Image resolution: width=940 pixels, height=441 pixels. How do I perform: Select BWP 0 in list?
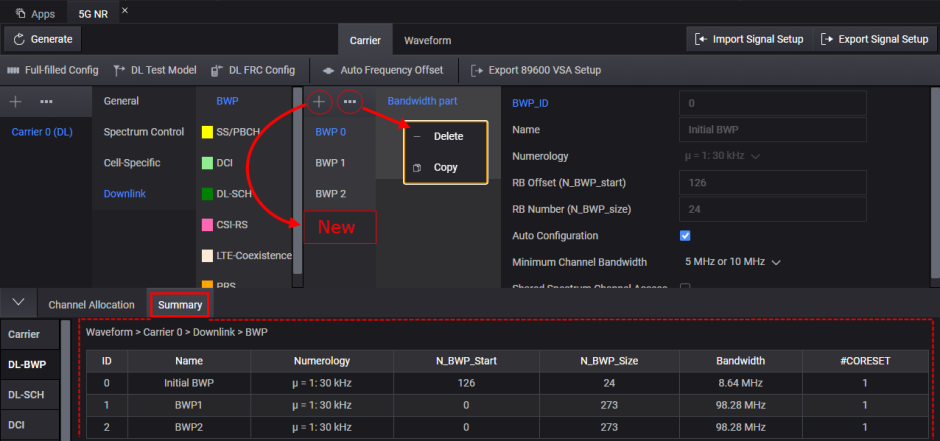(331, 132)
